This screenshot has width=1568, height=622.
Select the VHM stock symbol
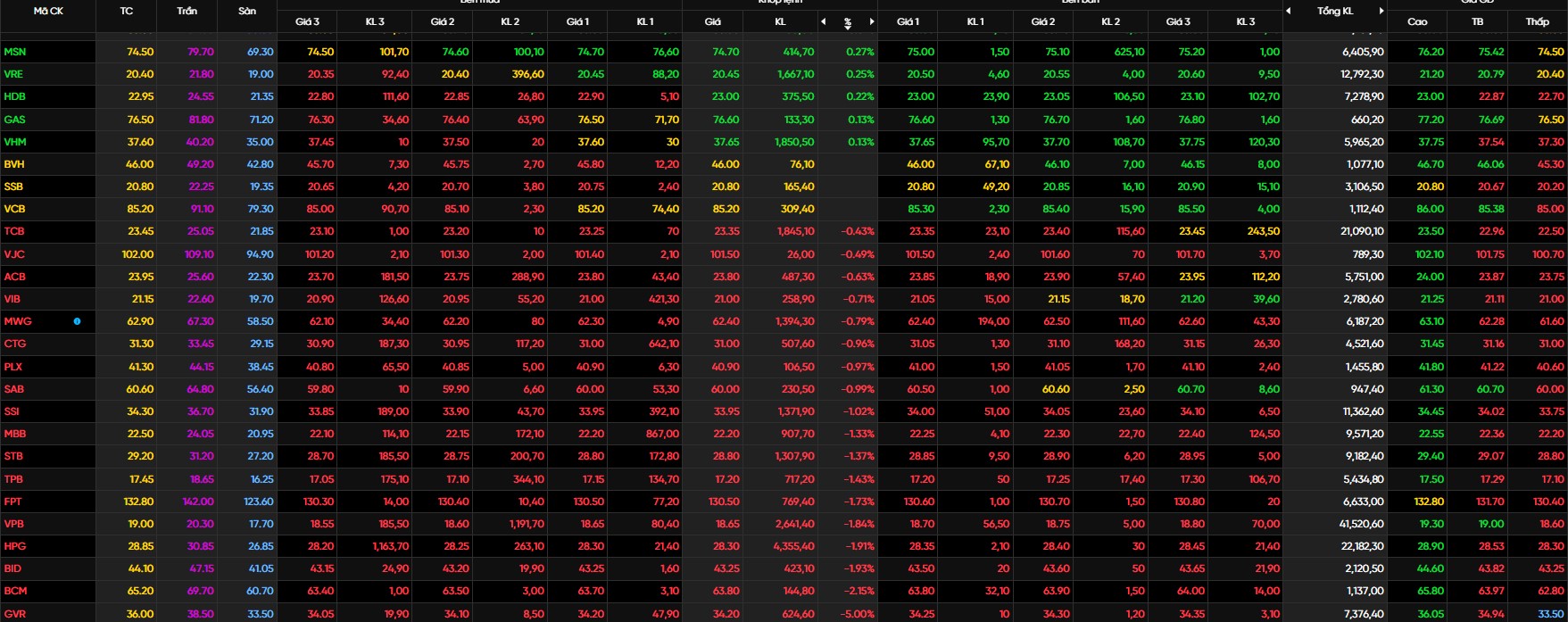coord(15,142)
